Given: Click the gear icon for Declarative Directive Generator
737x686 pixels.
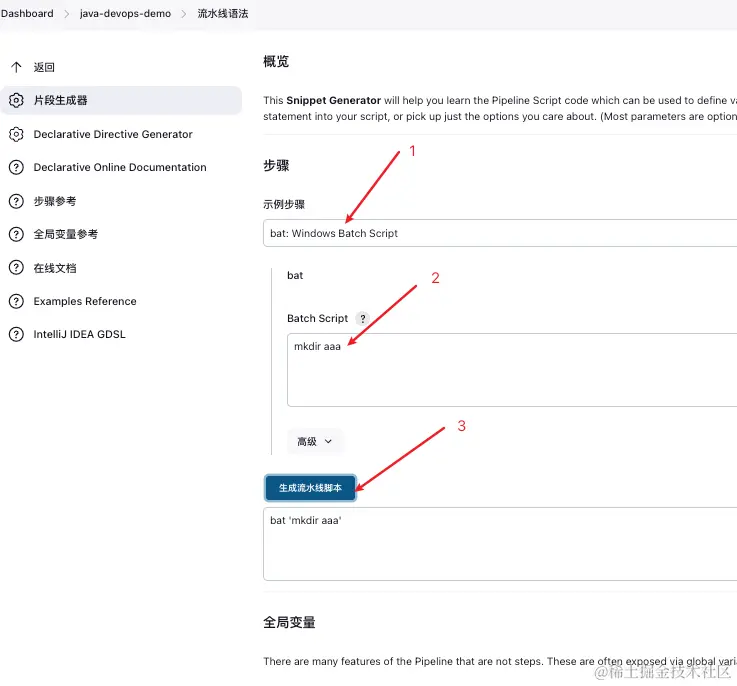Looking at the screenshot, I should [16, 134].
